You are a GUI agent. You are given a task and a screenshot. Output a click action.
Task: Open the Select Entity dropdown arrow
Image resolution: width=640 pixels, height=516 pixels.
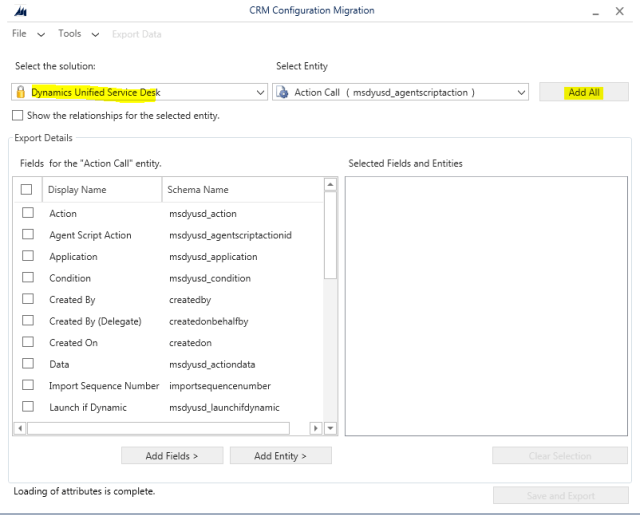[x=521, y=93]
